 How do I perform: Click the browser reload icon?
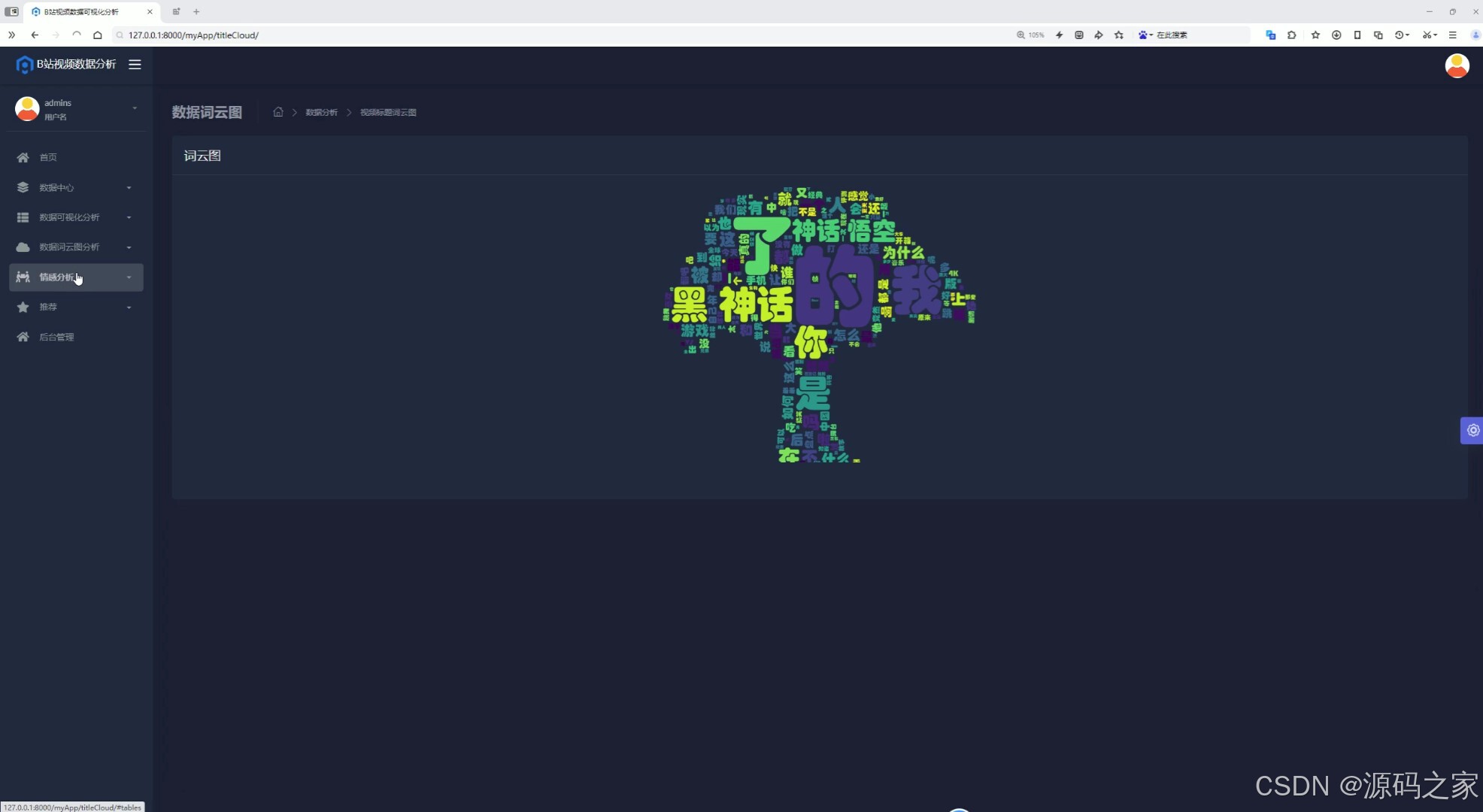pos(77,35)
